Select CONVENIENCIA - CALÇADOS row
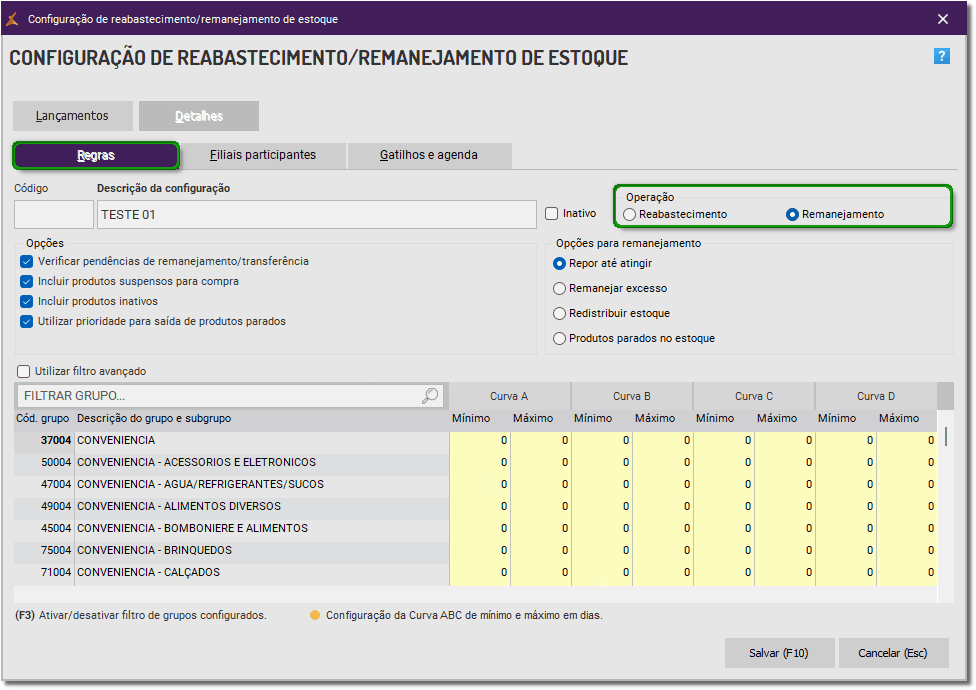 [x=476, y=572]
